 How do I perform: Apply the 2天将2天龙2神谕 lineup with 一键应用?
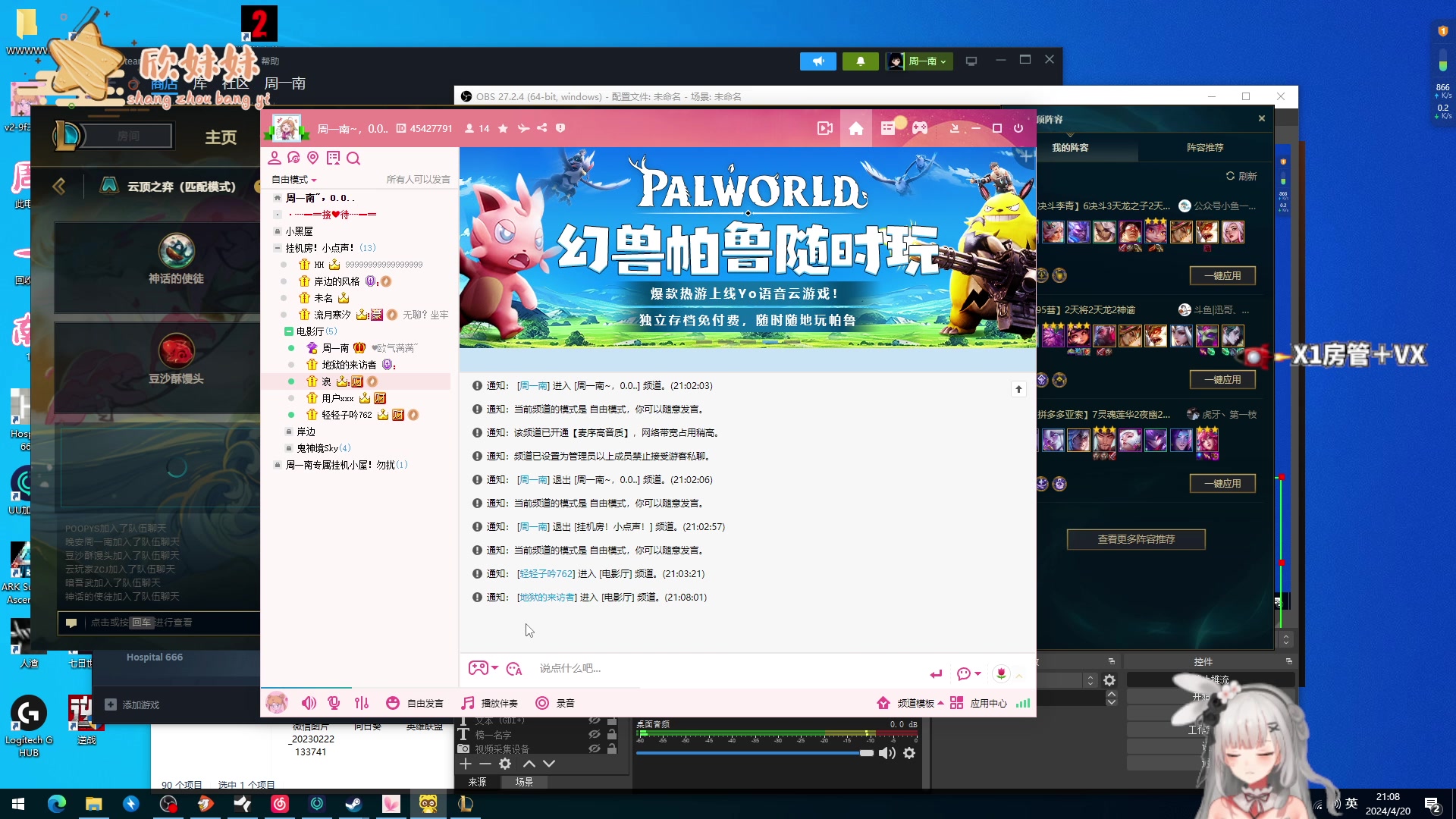[x=1222, y=380]
